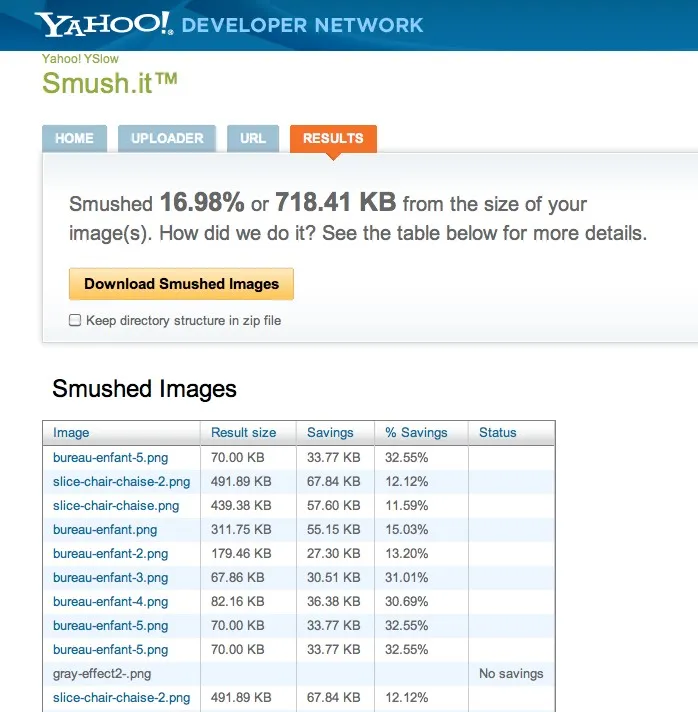The height and width of the screenshot is (712, 698).
Task: Select the gray-effect2-.png row name
Action: click(102, 673)
